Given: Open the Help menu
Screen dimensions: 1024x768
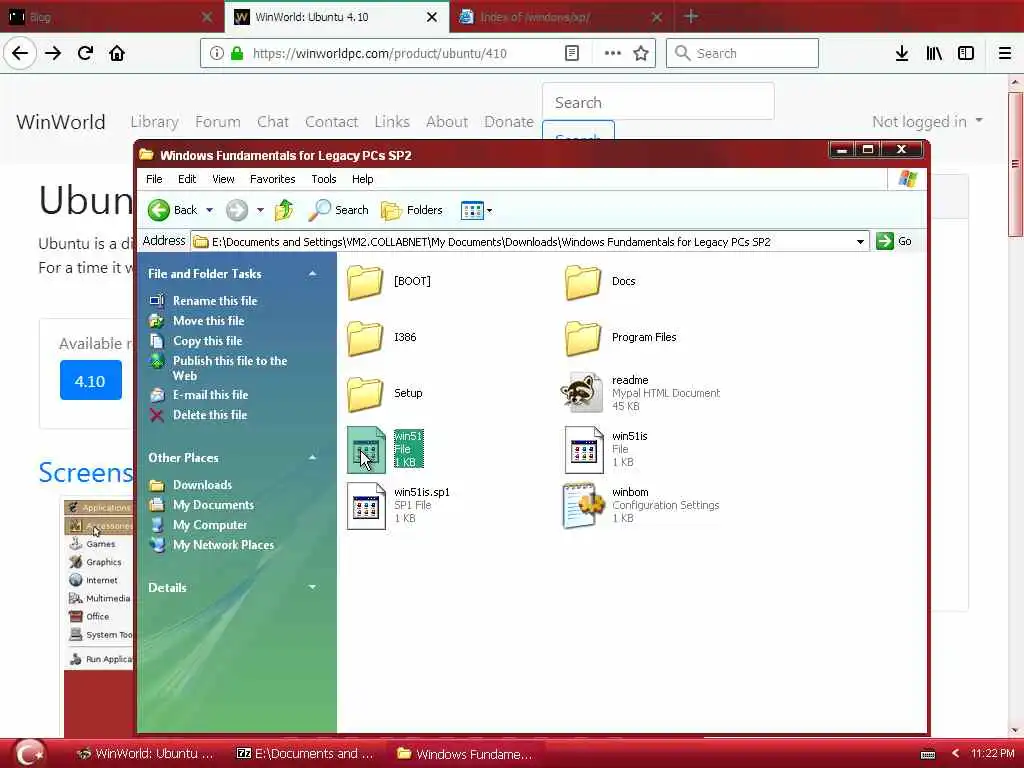Looking at the screenshot, I should click(x=362, y=179).
